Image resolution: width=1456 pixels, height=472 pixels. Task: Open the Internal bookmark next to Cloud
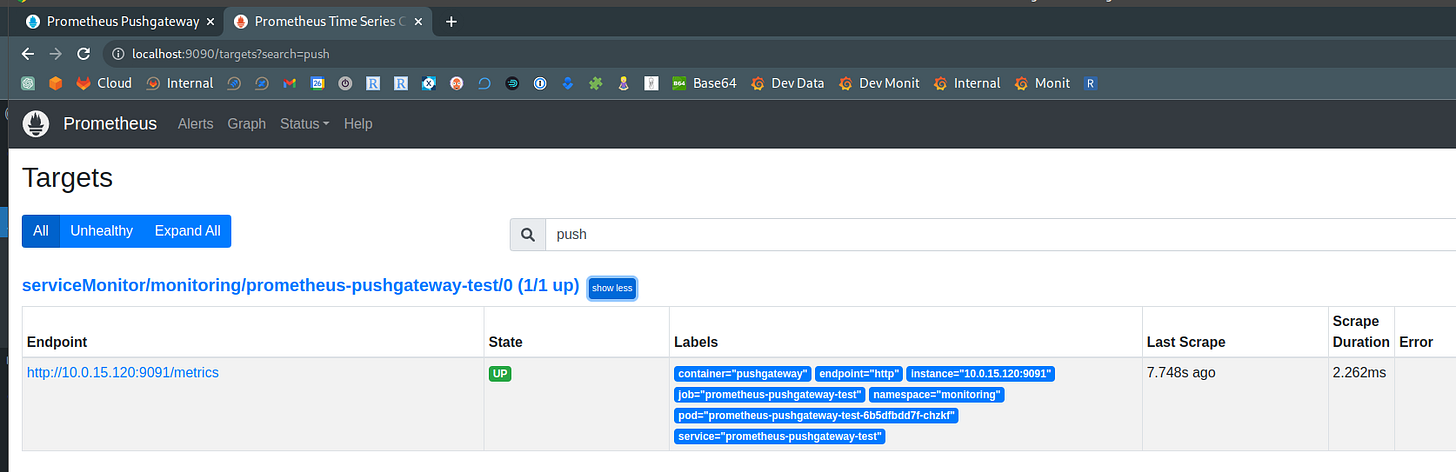[x=180, y=83]
